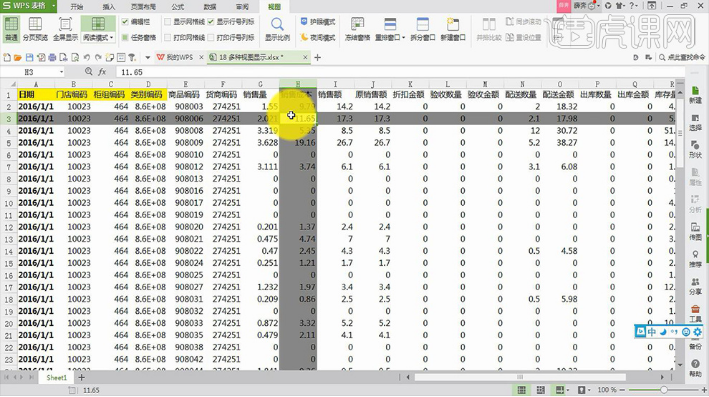Open the Formulas (公式) ribbon tab

178,6
